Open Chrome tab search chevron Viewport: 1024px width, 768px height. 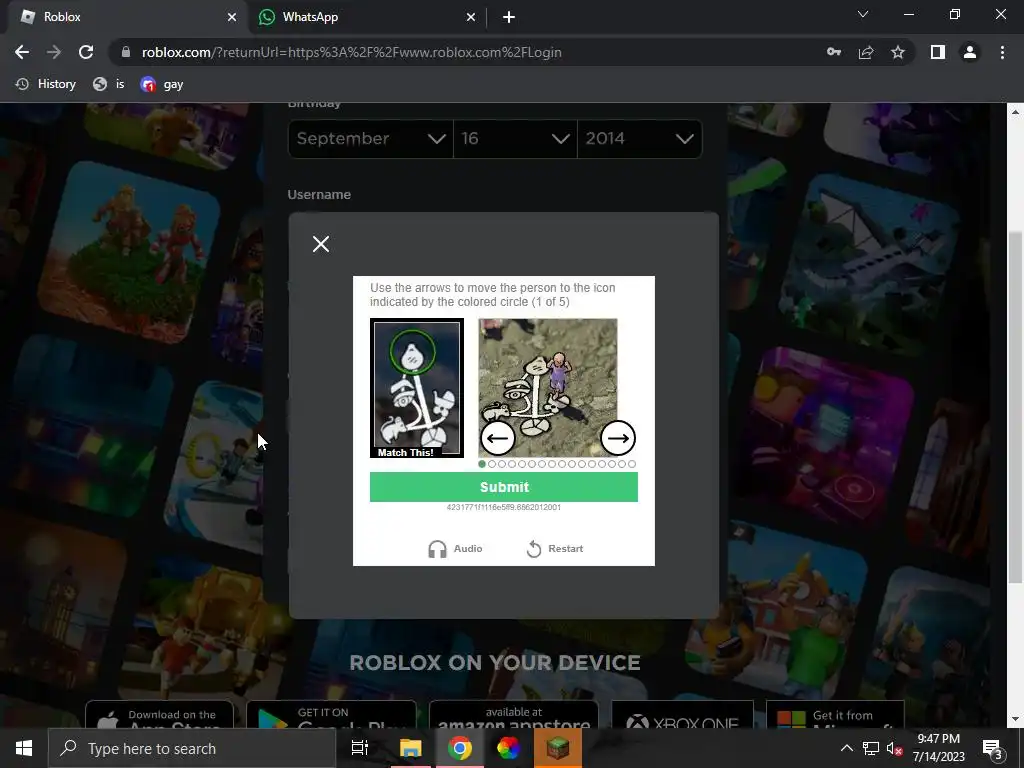tap(863, 14)
